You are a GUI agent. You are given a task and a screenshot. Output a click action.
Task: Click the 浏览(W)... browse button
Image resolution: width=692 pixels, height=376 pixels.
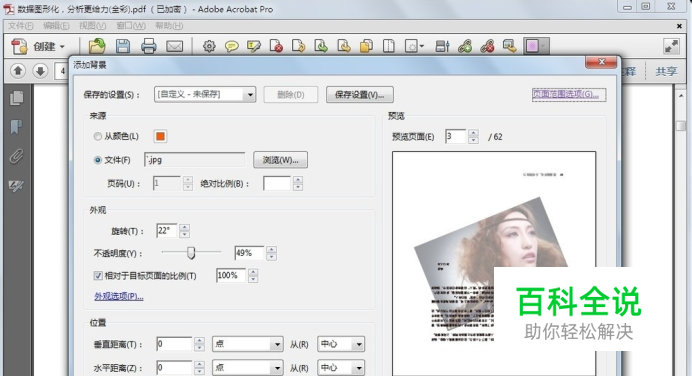pos(280,160)
